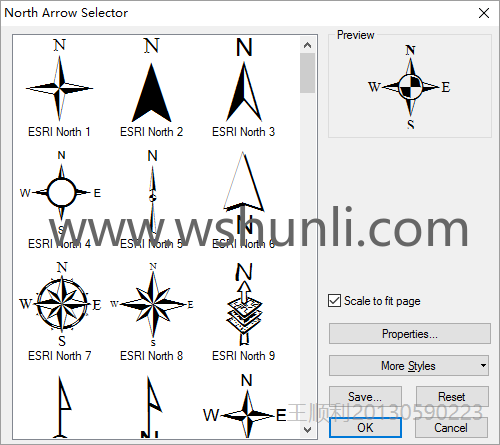
Task: Choose the solid black ESRI North 2 arrow
Action: (x=151, y=80)
